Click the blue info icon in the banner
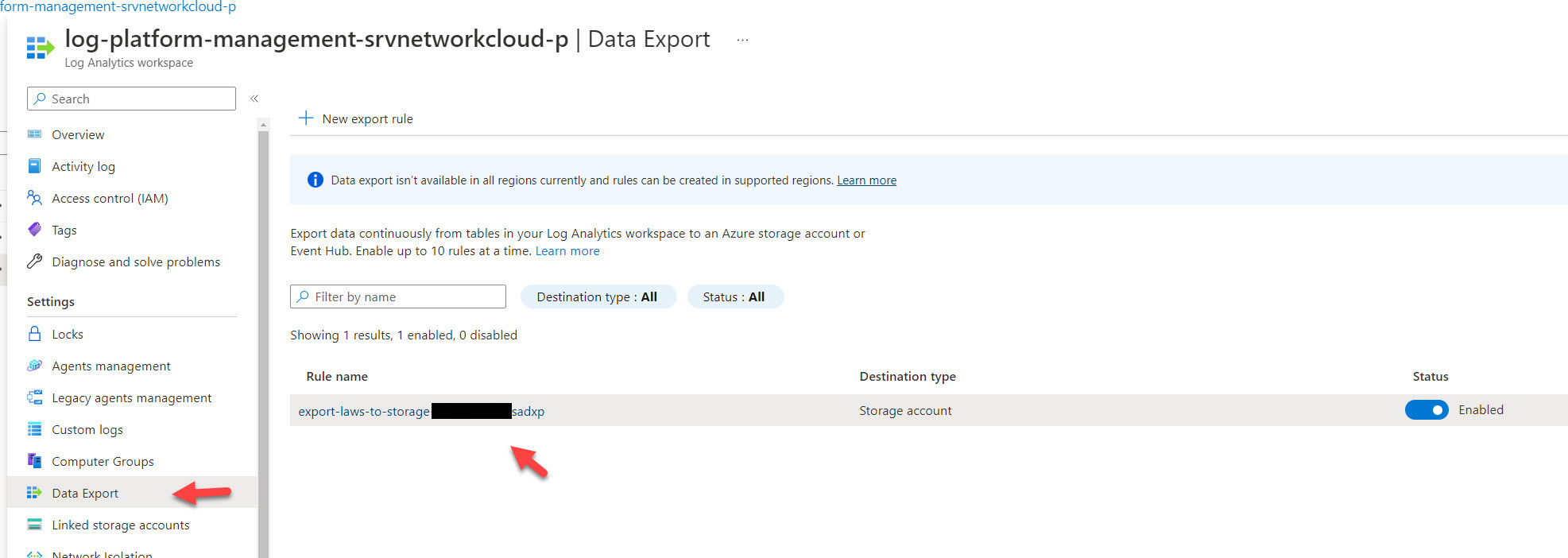 click(x=315, y=180)
